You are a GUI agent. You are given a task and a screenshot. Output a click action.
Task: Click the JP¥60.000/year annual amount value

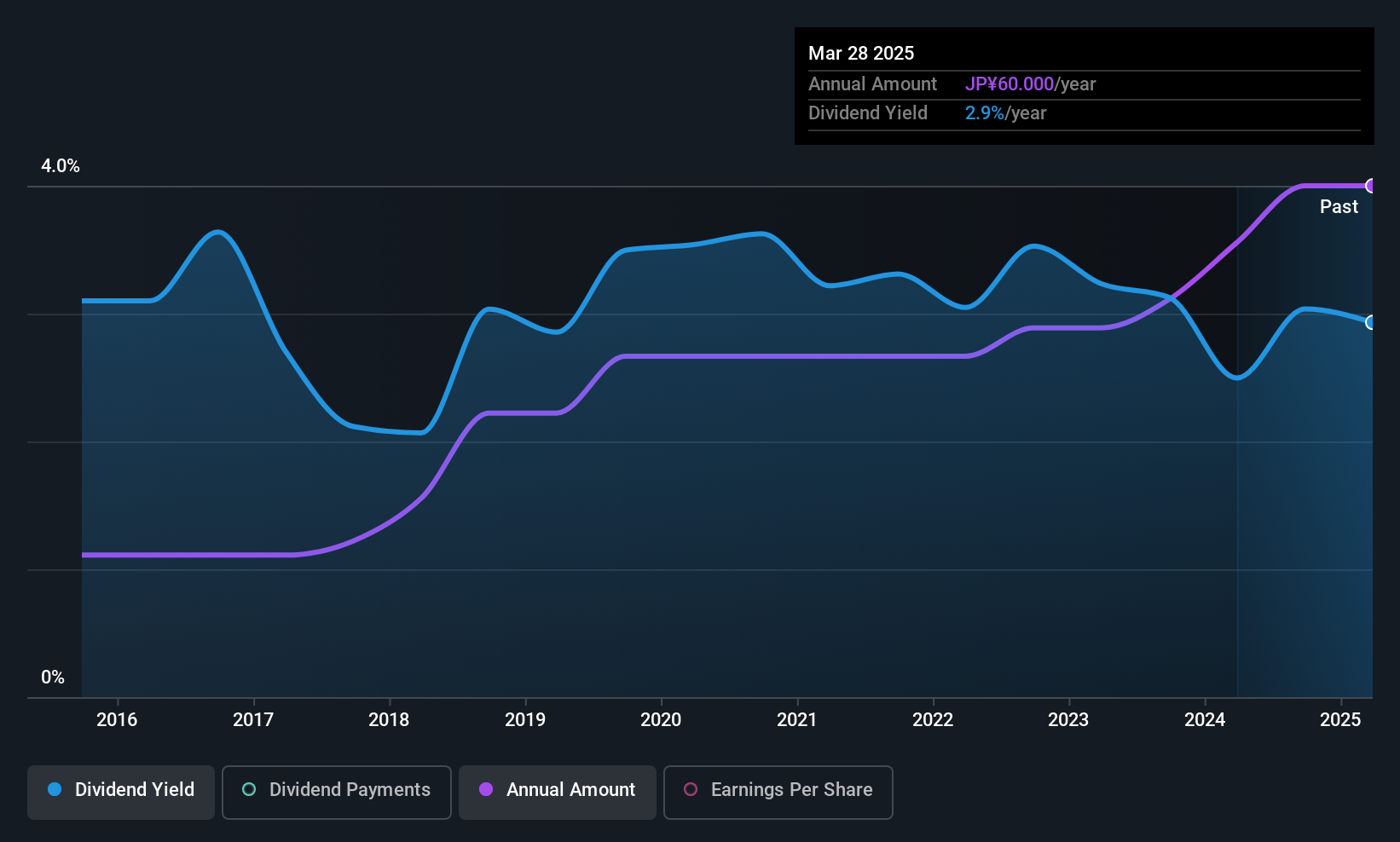point(1030,84)
